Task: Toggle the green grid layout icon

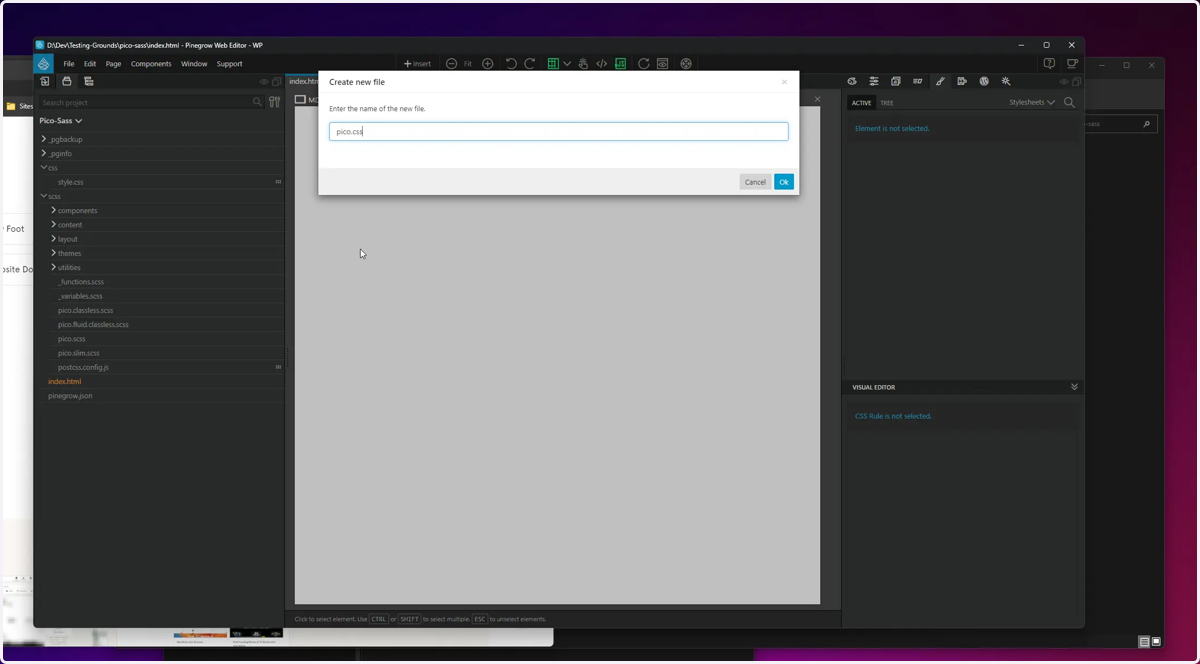Action: [553, 64]
